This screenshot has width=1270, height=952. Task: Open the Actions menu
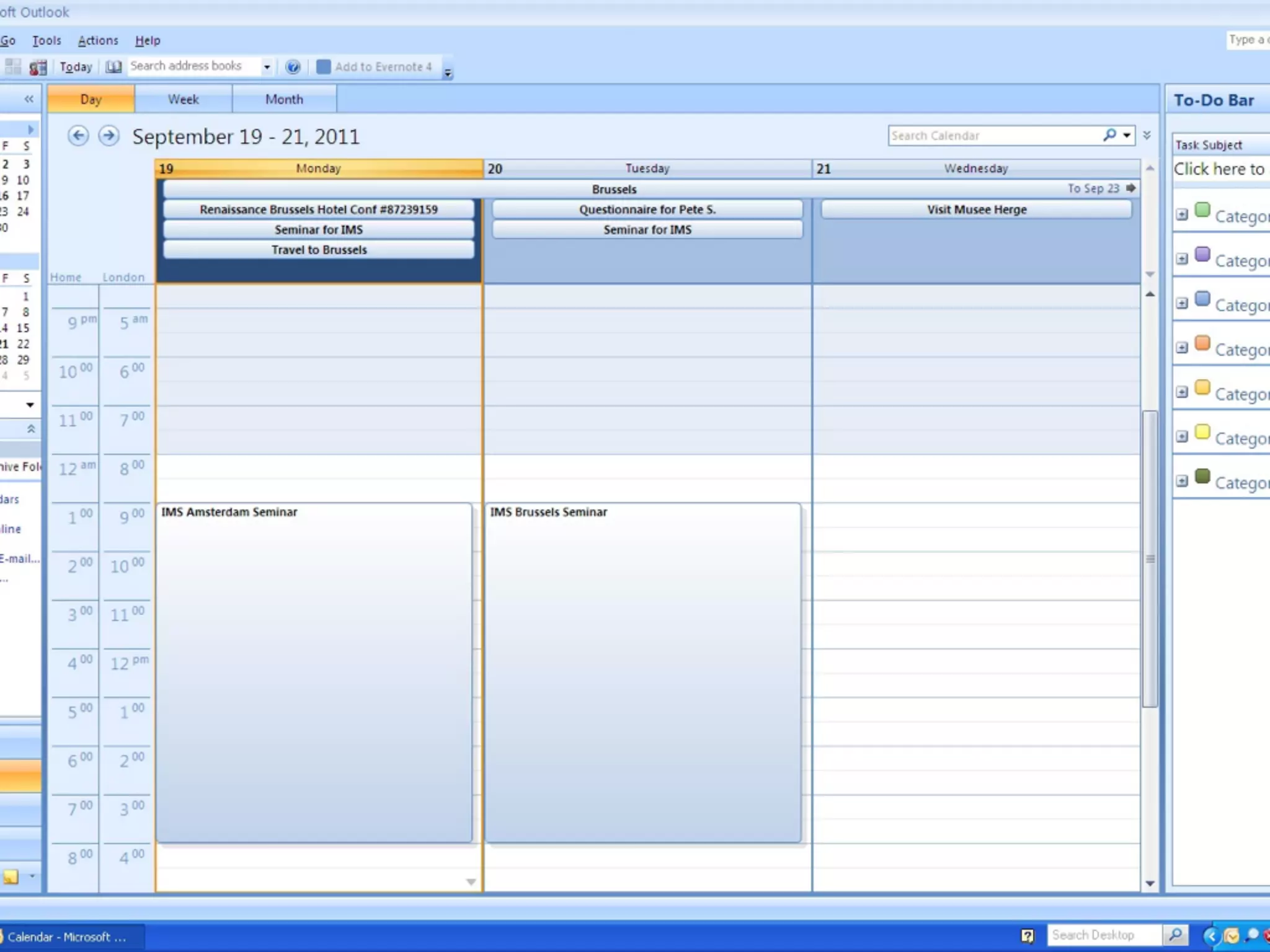[97, 40]
